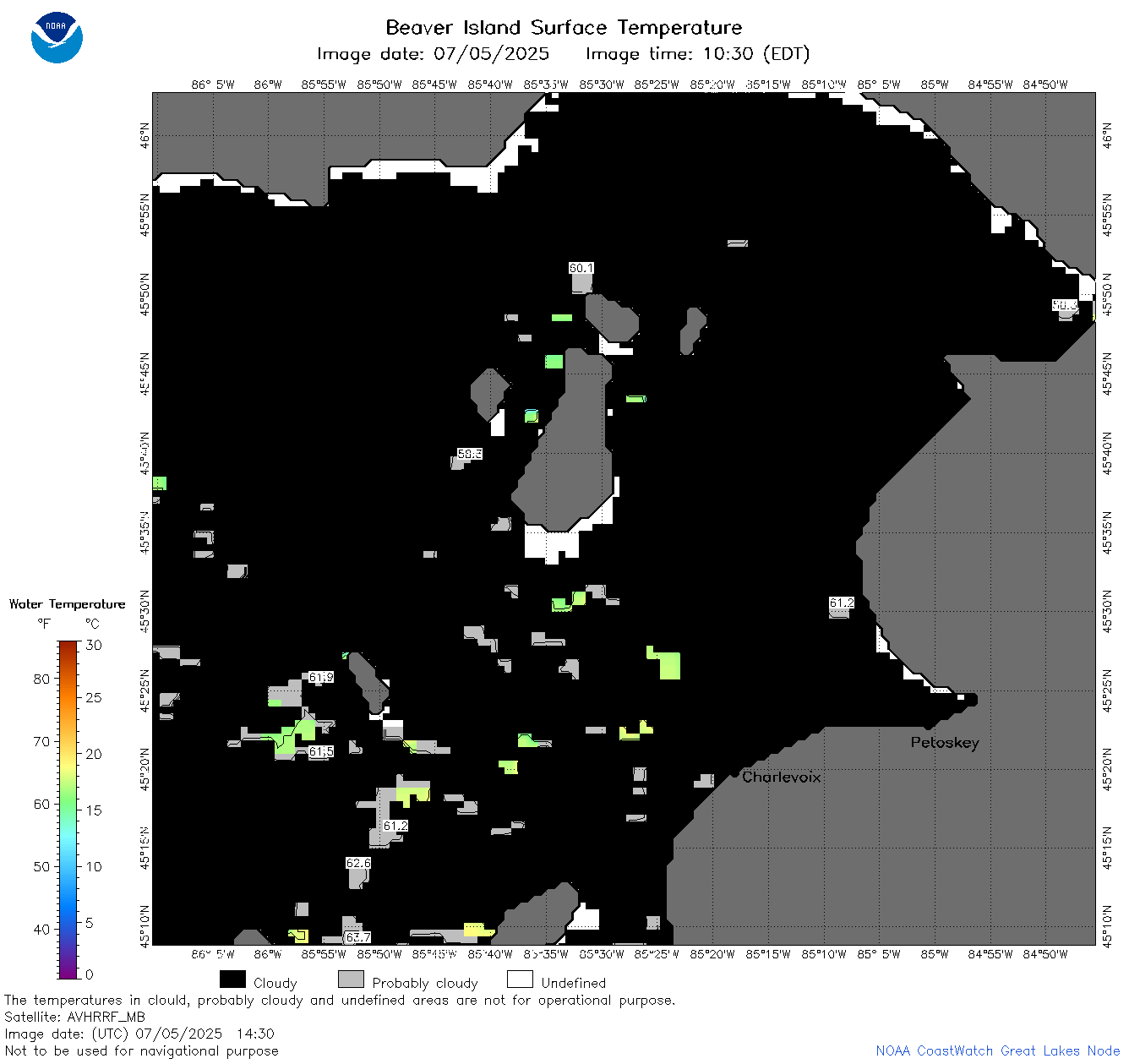The width and height of the screenshot is (1129, 1064).
Task: Click the °C column header of scale
Action: pyautogui.click(x=92, y=624)
